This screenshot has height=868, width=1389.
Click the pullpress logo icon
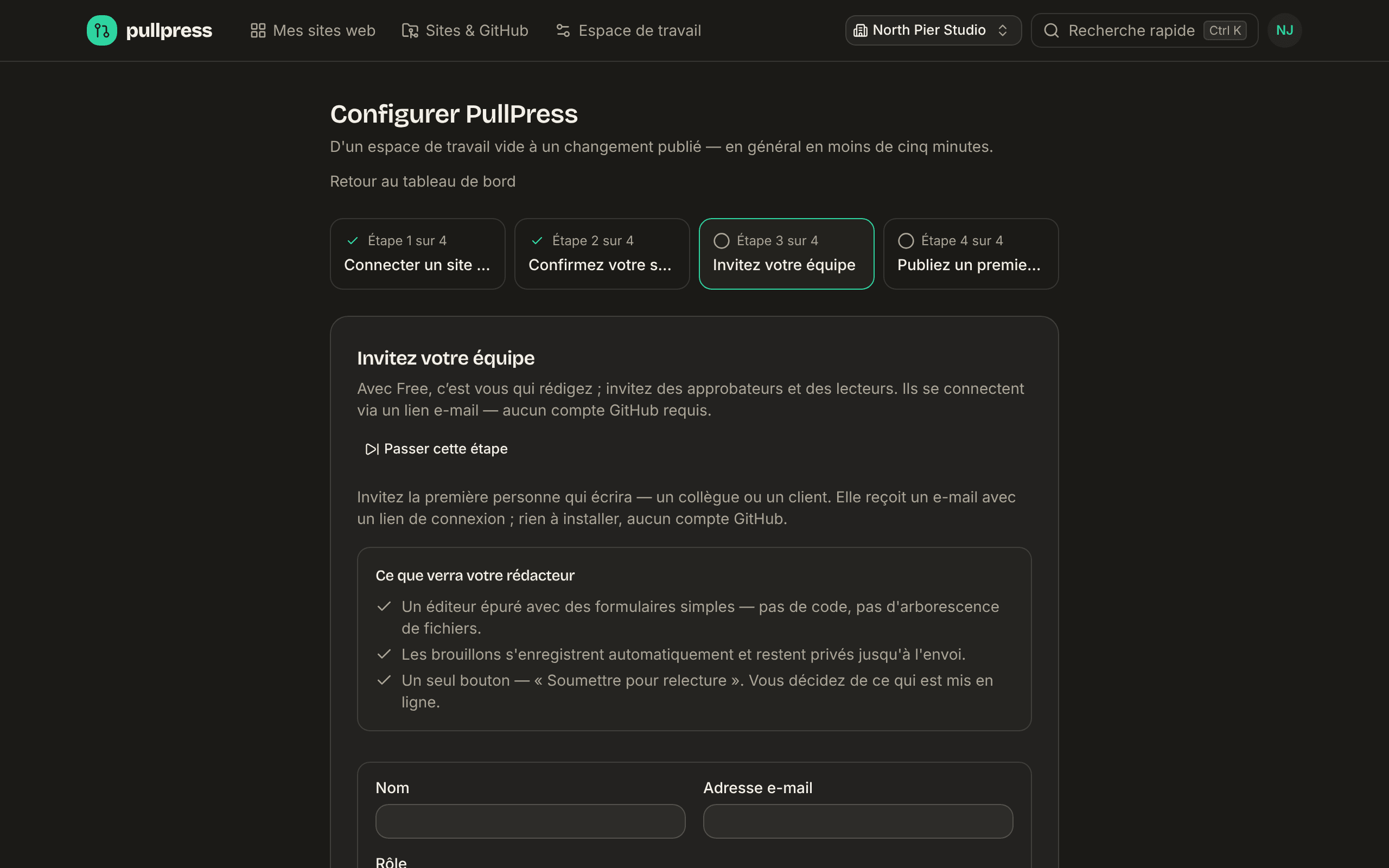pyautogui.click(x=101, y=30)
